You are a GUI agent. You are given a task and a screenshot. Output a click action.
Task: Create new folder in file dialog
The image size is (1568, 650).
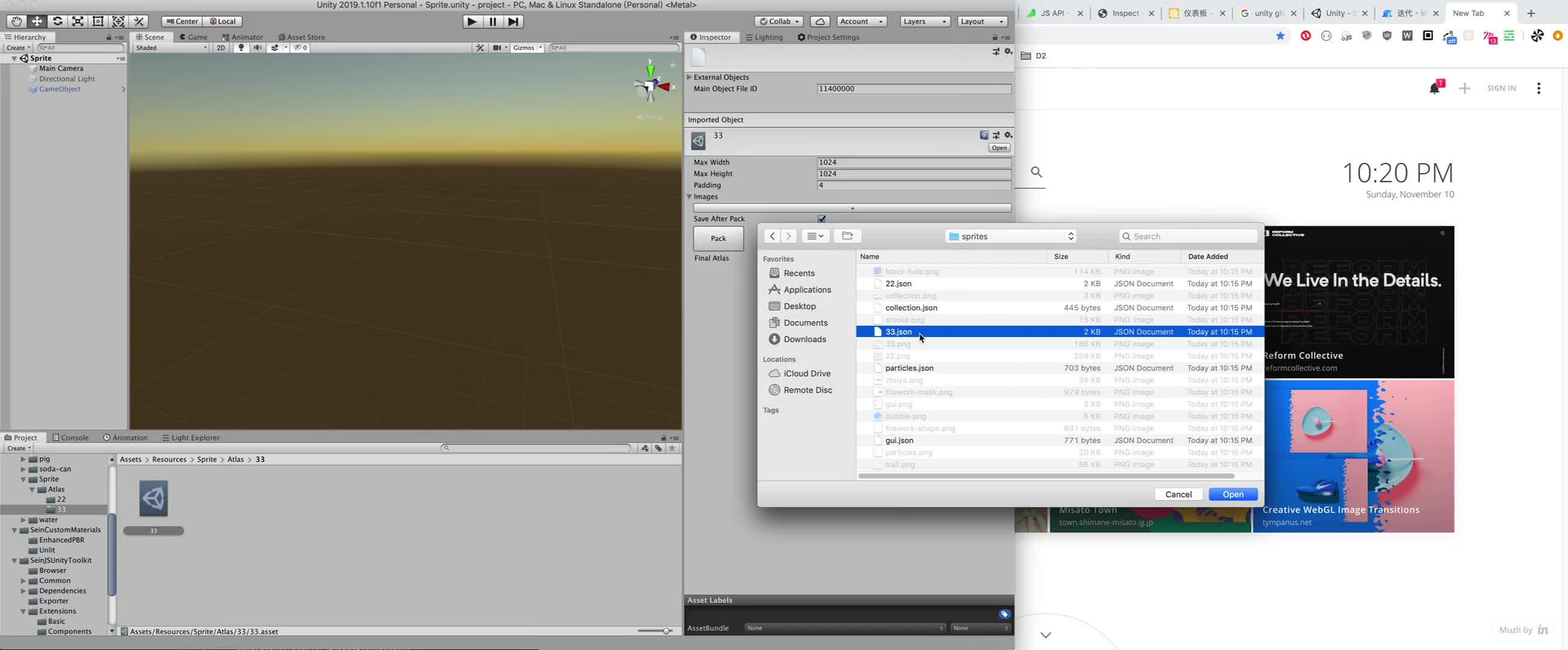point(847,236)
